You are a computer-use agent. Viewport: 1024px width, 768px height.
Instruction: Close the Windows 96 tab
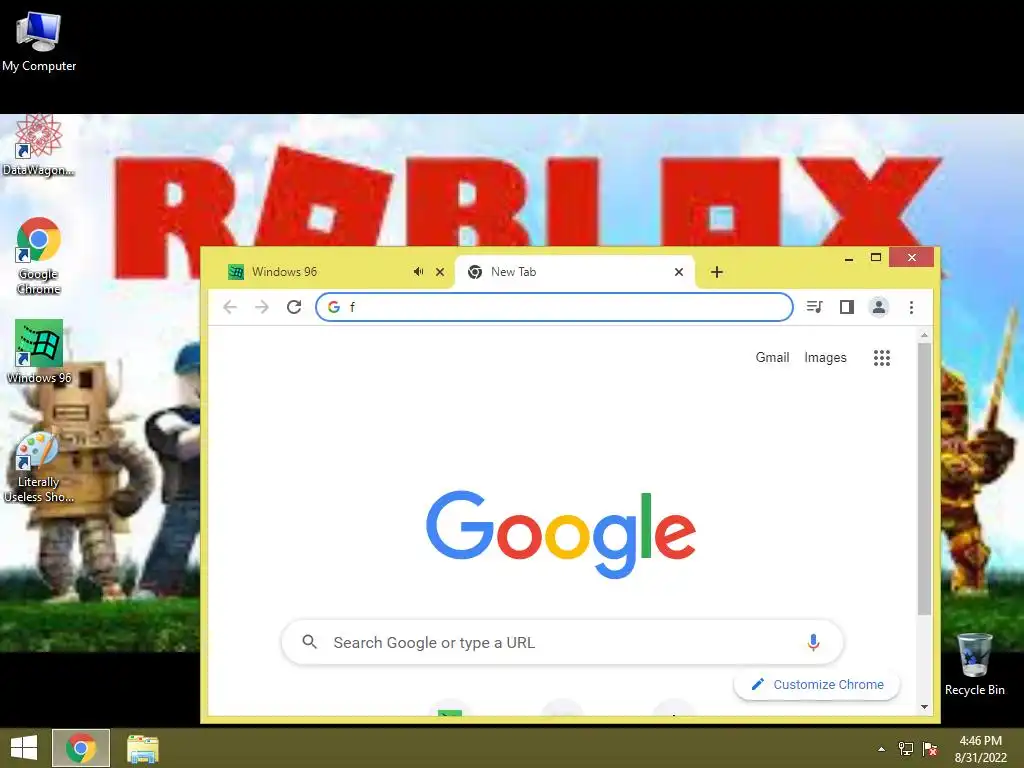(440, 272)
